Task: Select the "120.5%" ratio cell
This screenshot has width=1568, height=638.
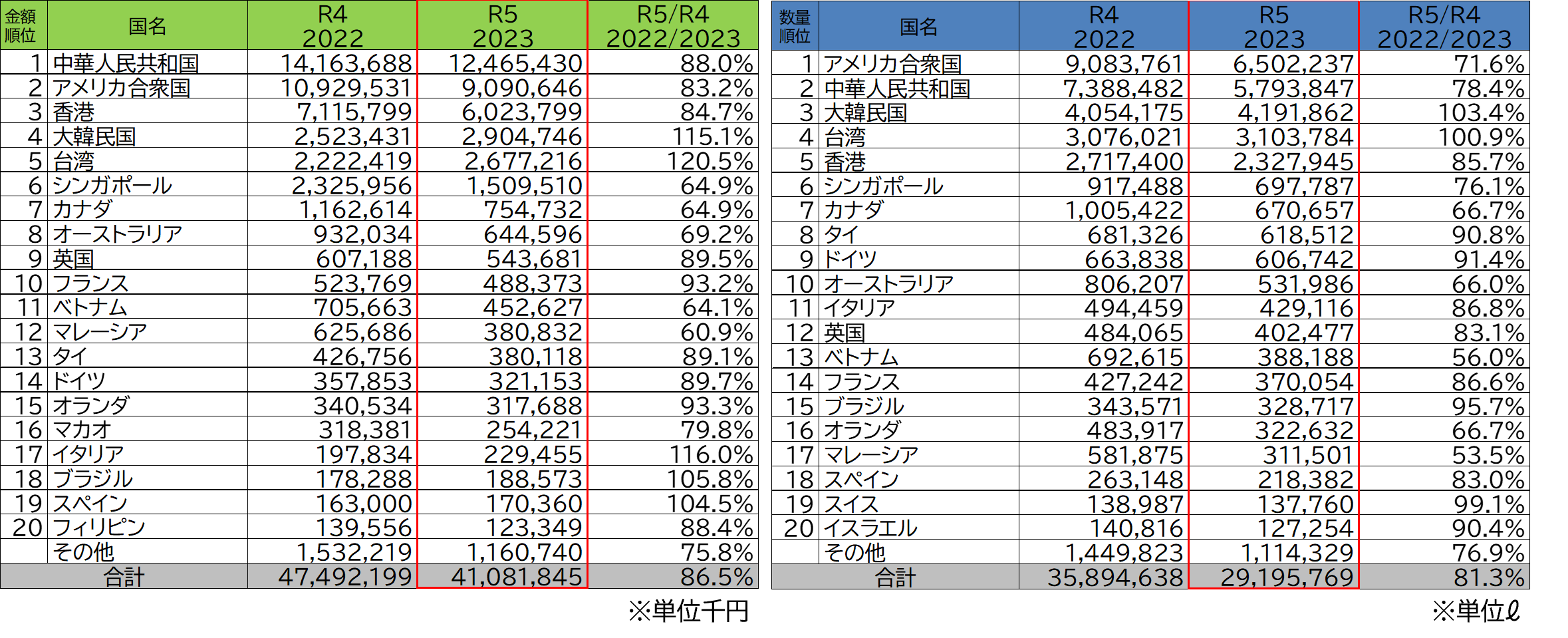Action: point(673,160)
